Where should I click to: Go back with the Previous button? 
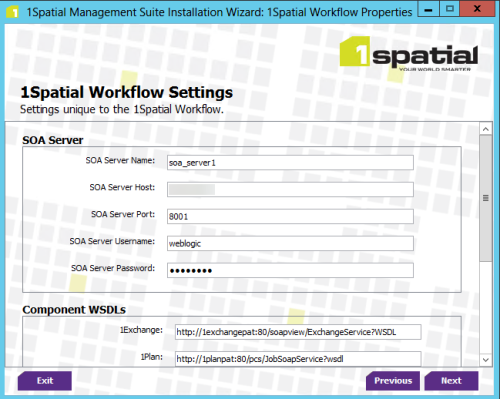393,381
